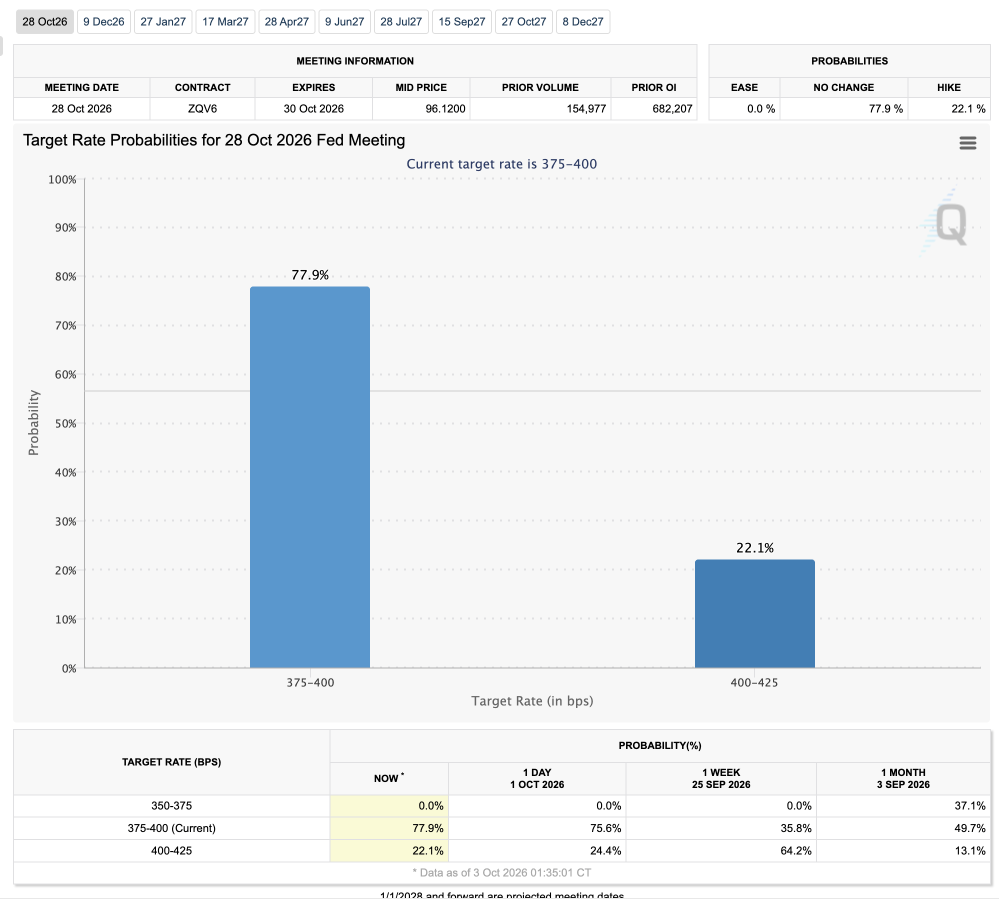Click the 154,977 prior volume value
Viewport: 999px width, 899px height.
coord(586,109)
